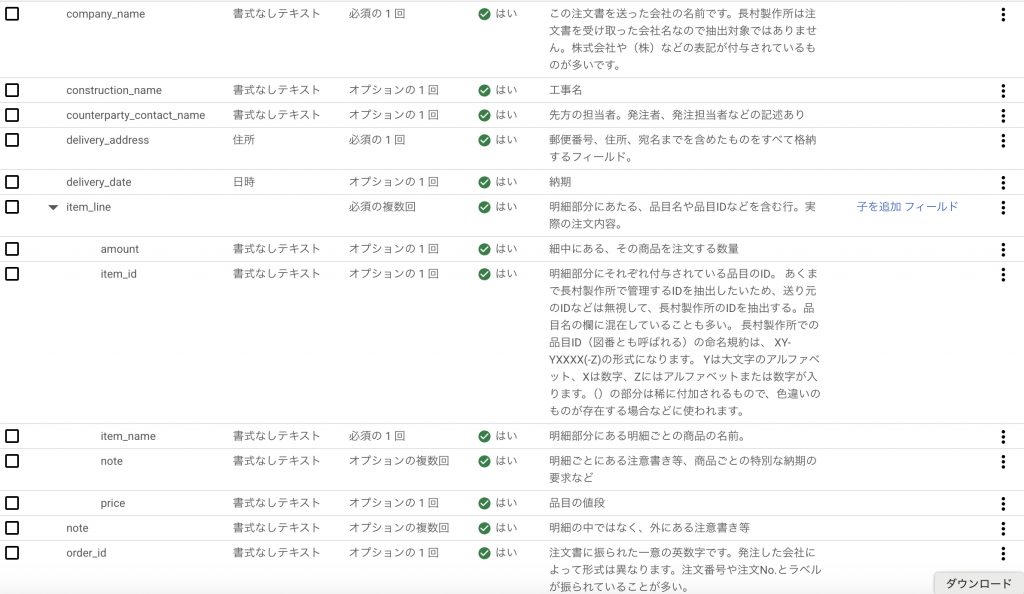
Task: Click the ダウンロード button
Action: click(x=978, y=584)
